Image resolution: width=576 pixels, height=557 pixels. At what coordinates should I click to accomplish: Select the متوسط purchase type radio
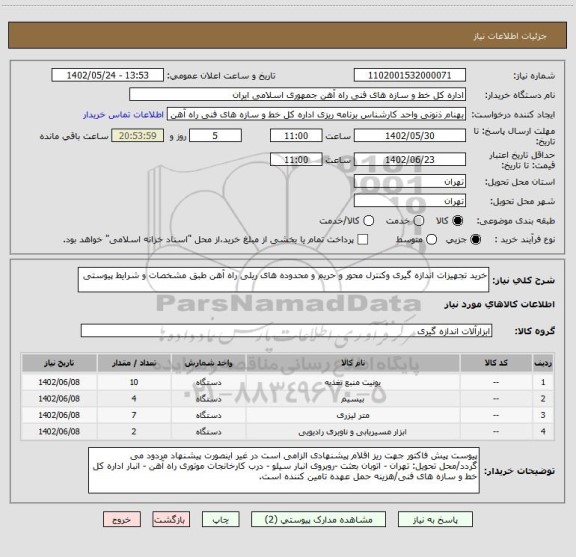click(431, 240)
